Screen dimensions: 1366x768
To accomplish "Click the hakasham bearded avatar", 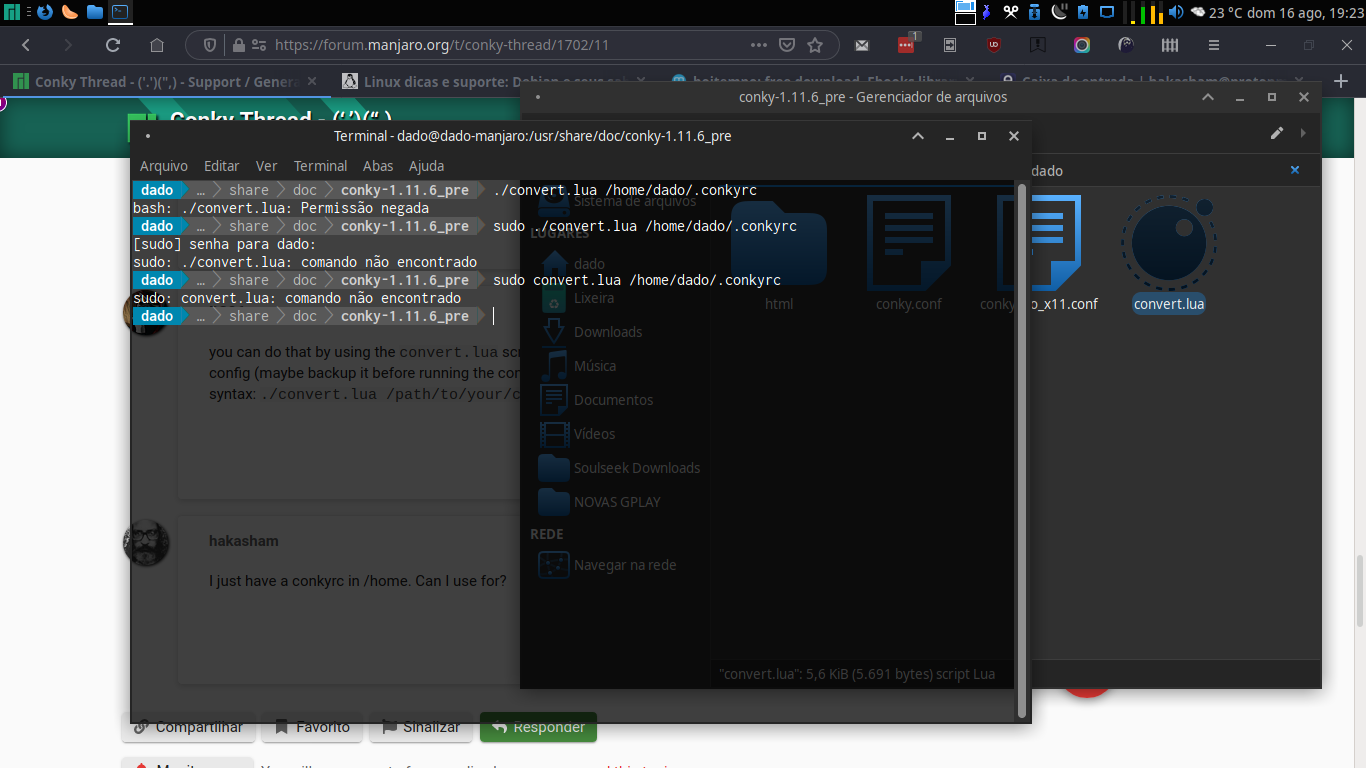I will 147,542.
